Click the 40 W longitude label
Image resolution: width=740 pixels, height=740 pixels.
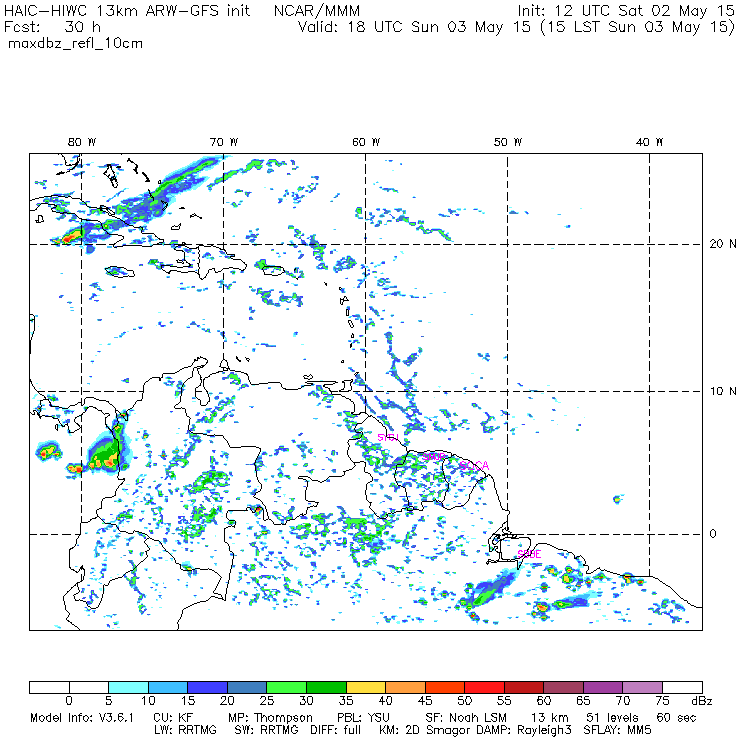click(649, 142)
